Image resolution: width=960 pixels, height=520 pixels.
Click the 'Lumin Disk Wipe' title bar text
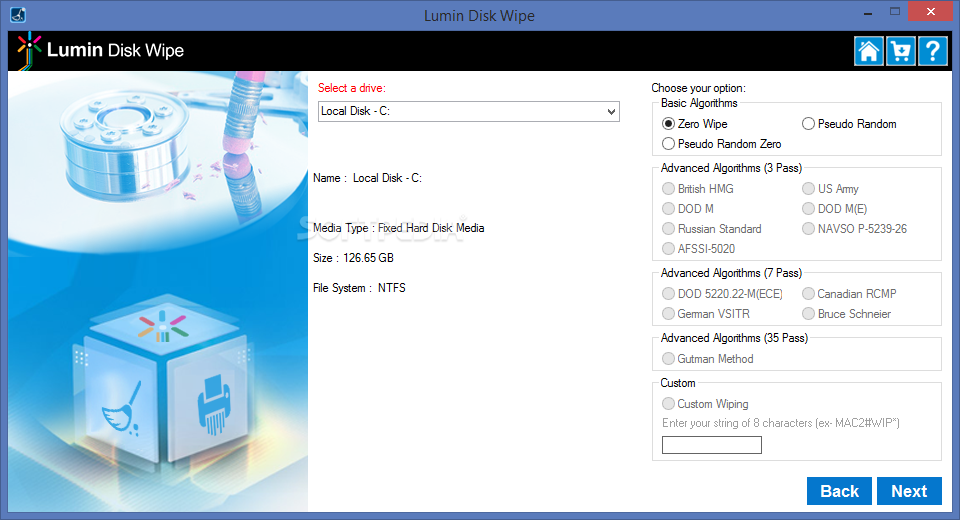point(479,15)
